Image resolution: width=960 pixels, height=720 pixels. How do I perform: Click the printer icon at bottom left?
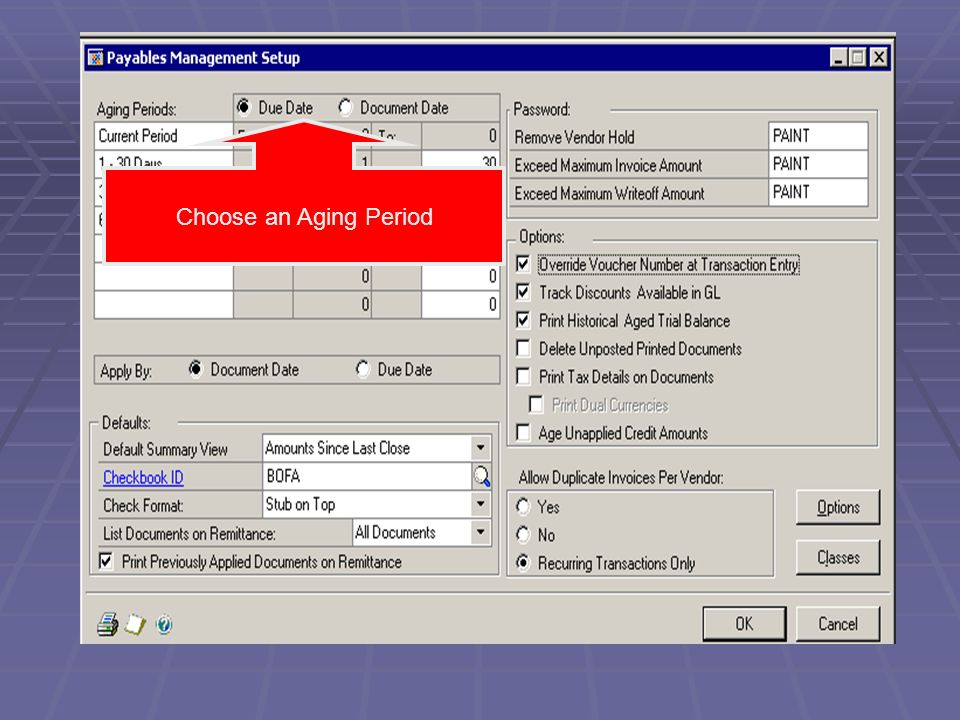click(x=108, y=624)
